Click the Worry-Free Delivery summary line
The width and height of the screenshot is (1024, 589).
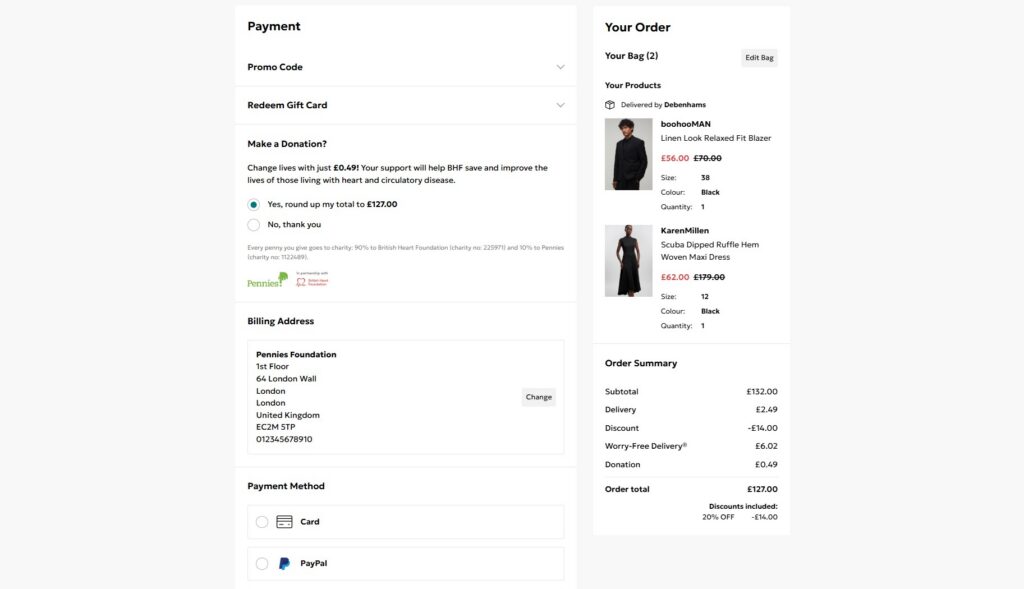(x=646, y=446)
